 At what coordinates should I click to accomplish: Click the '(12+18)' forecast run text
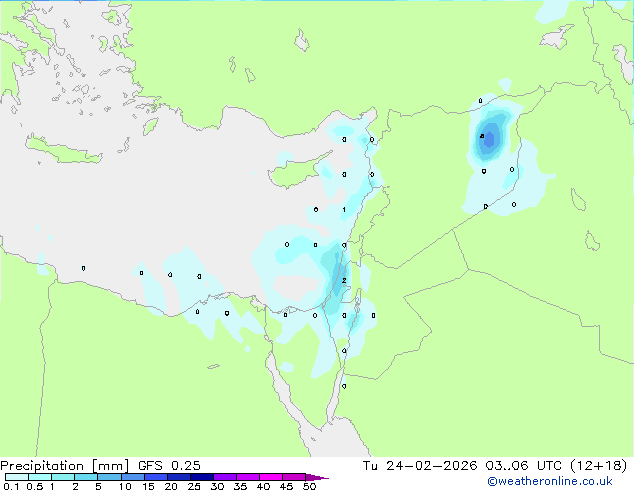[598, 466]
